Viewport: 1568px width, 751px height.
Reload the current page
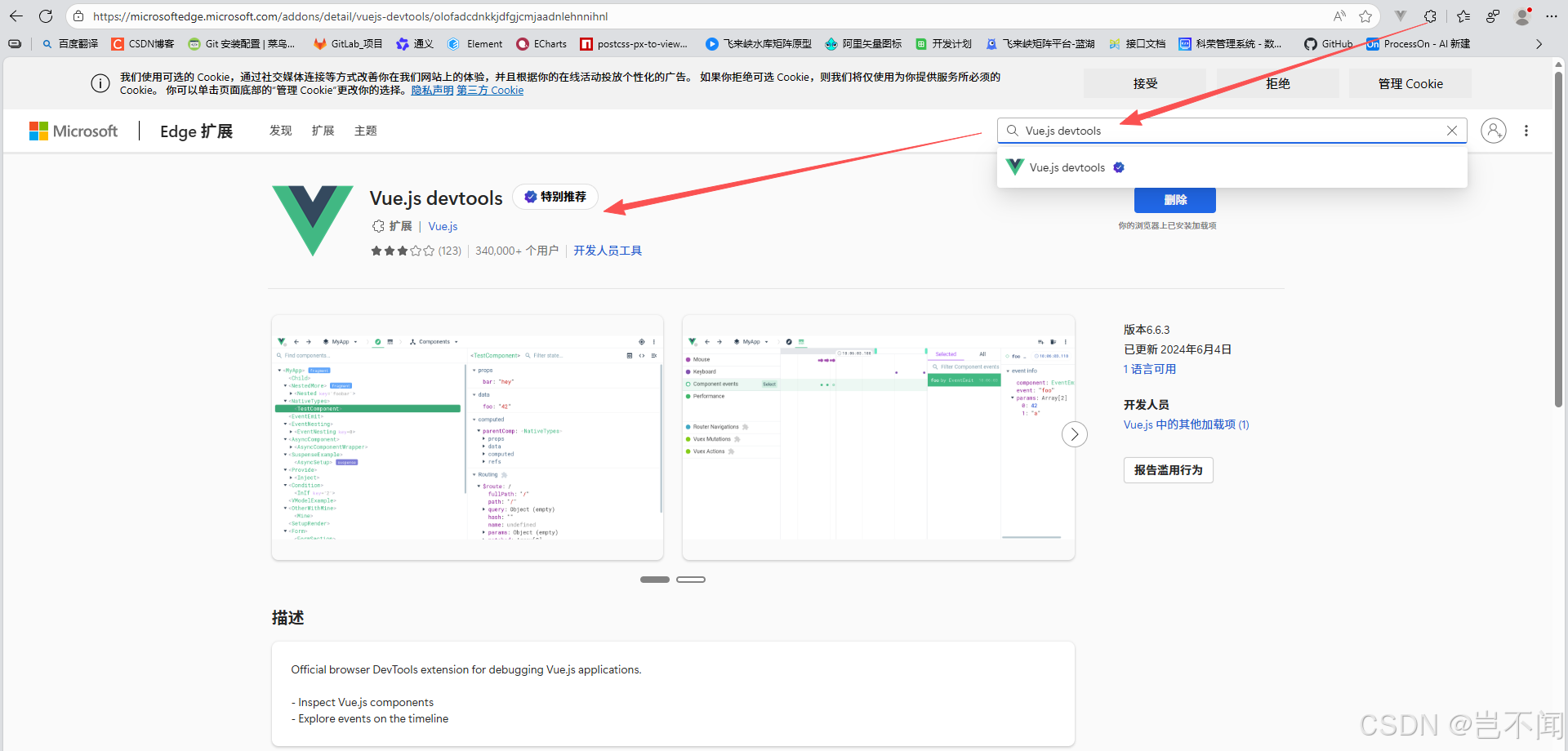click(x=46, y=16)
